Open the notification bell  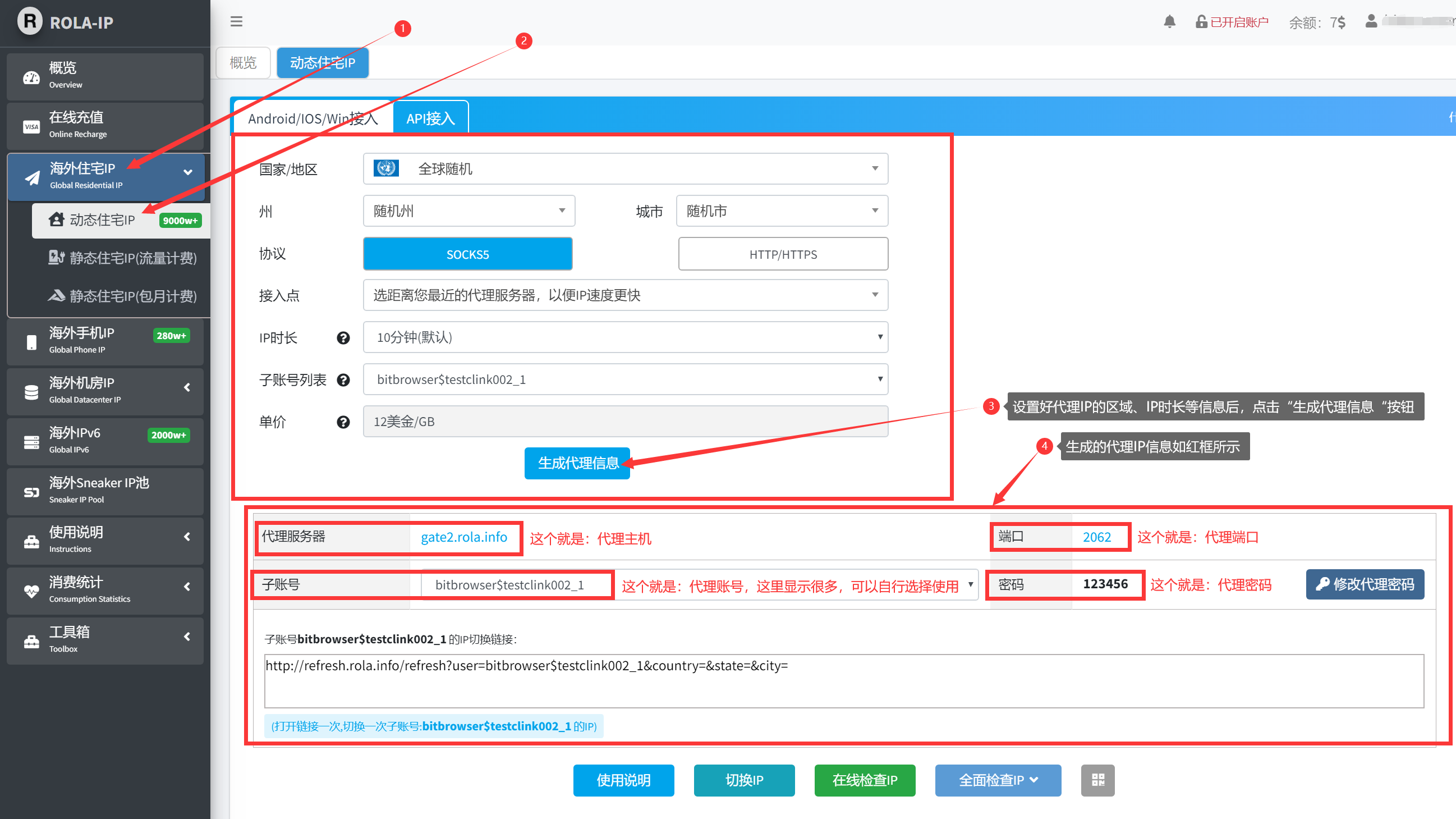(x=1169, y=22)
